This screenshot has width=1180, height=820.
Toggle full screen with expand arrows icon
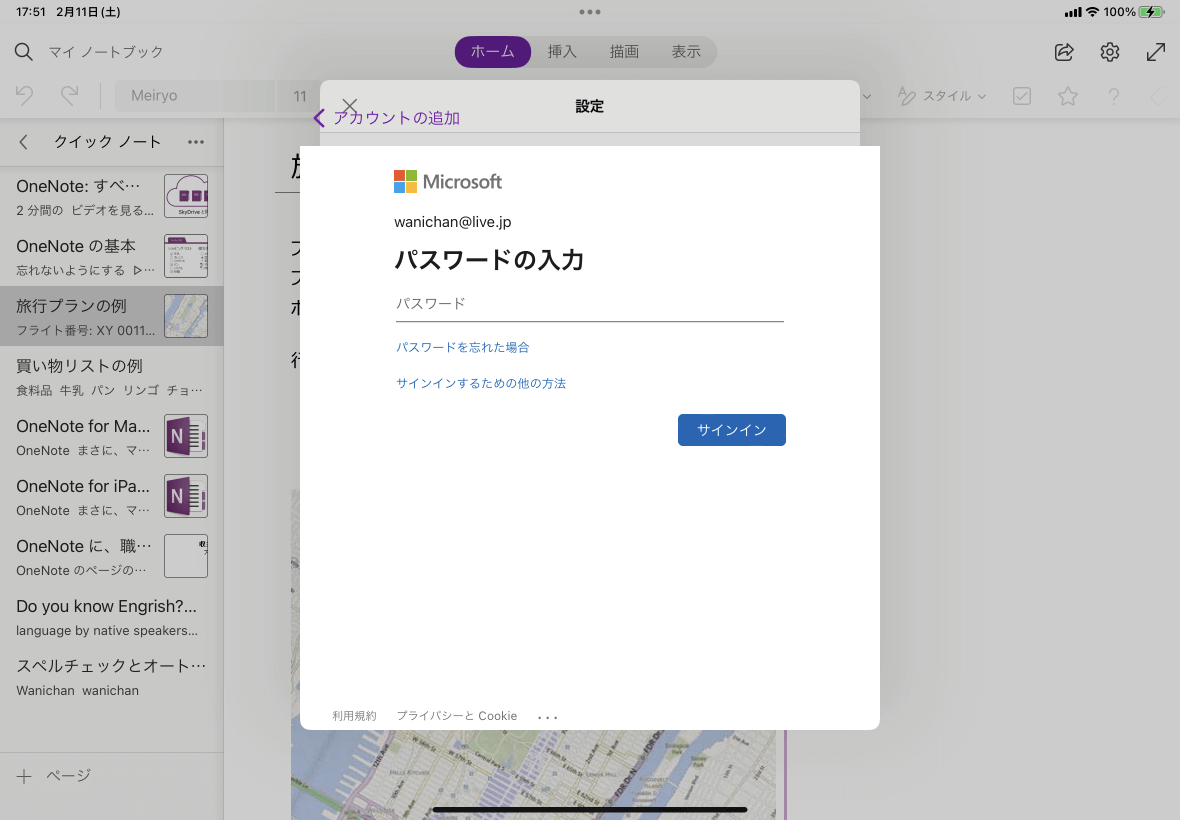[x=1155, y=52]
